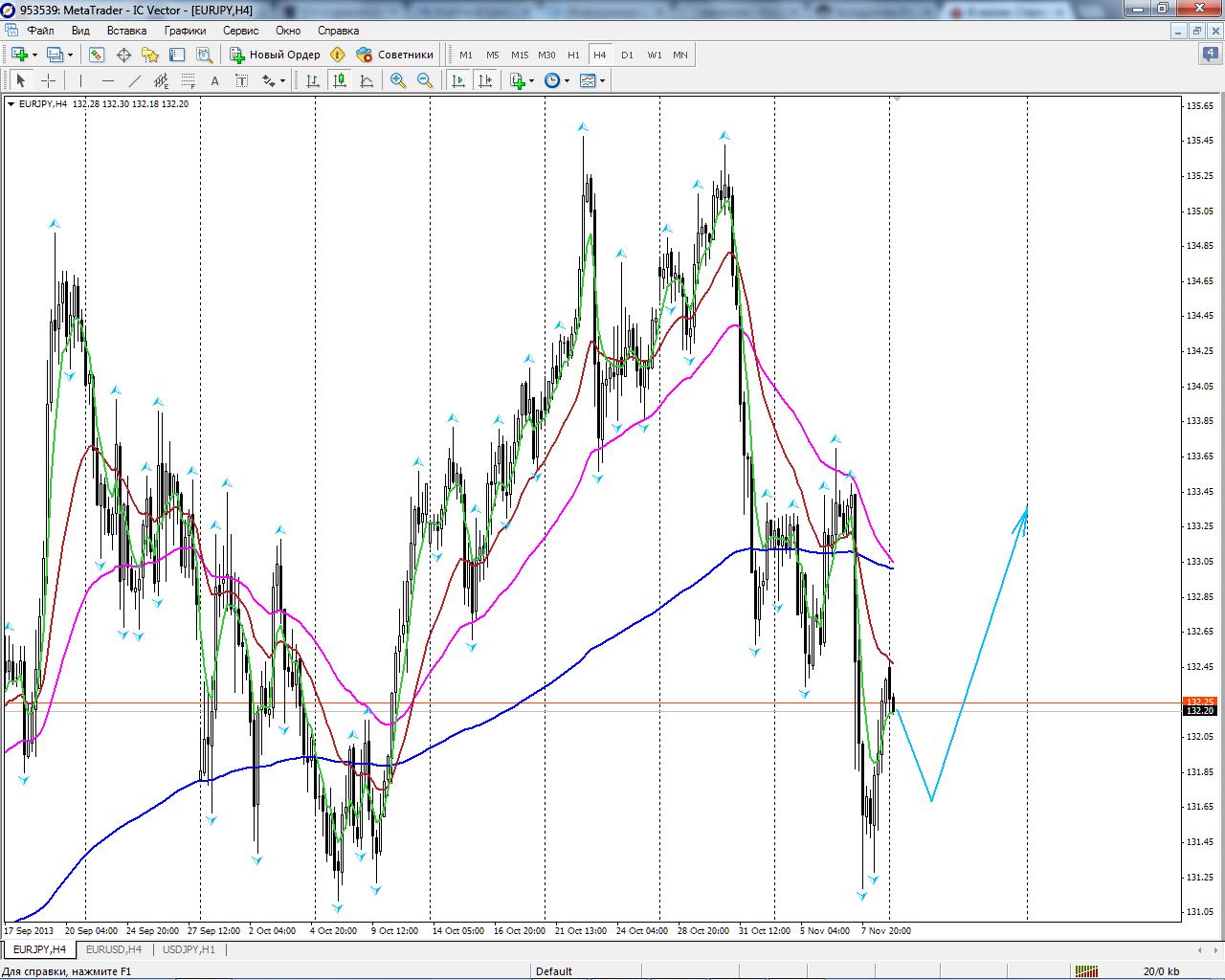Pick the trendline drawing tool
1225x980 pixels.
(x=135, y=81)
